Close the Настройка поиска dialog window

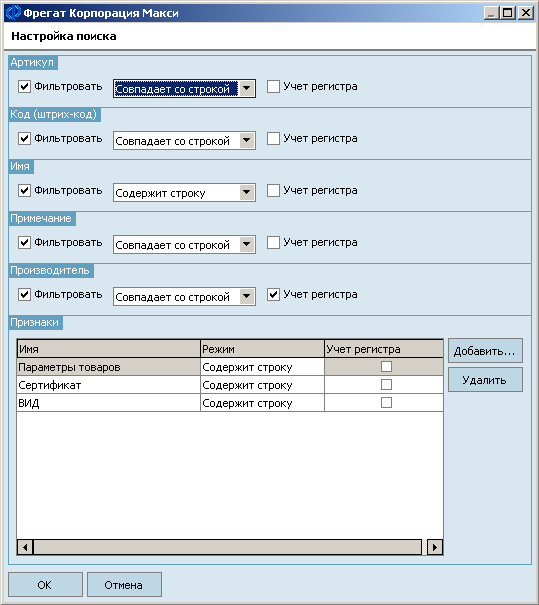(x=525, y=13)
